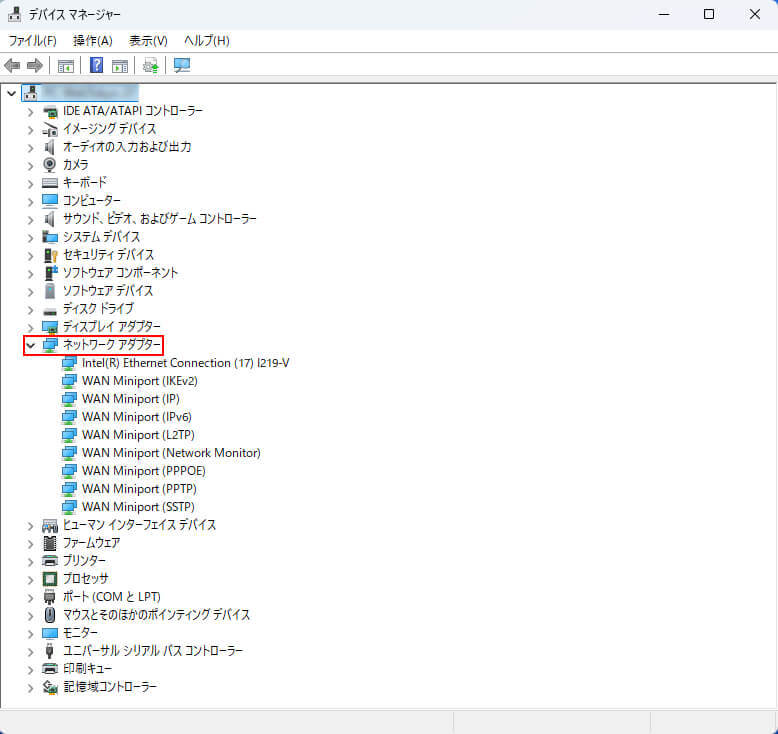778x734 pixels.
Task: Select WAN Miniport (L2TP)
Action: point(138,435)
